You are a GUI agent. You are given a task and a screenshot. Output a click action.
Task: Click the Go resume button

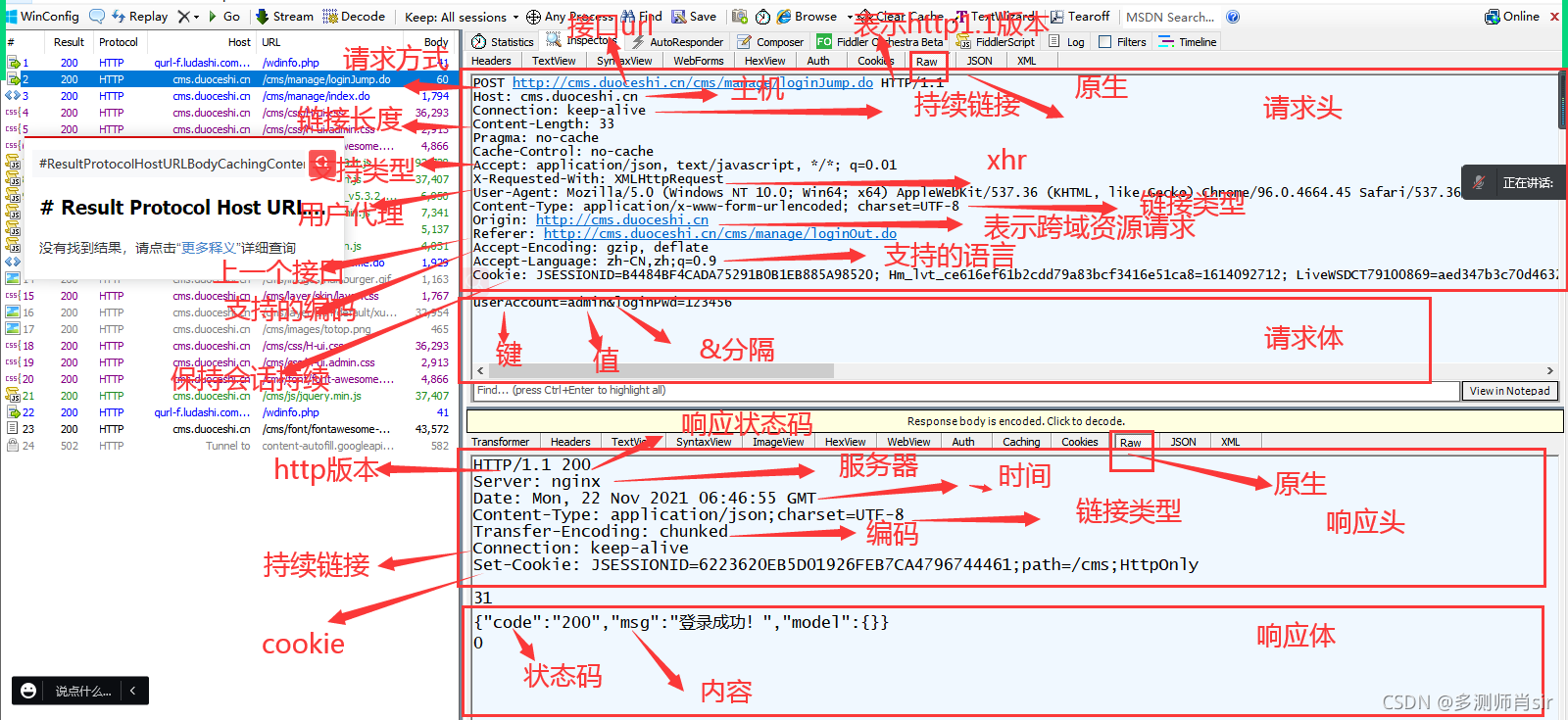click(223, 17)
